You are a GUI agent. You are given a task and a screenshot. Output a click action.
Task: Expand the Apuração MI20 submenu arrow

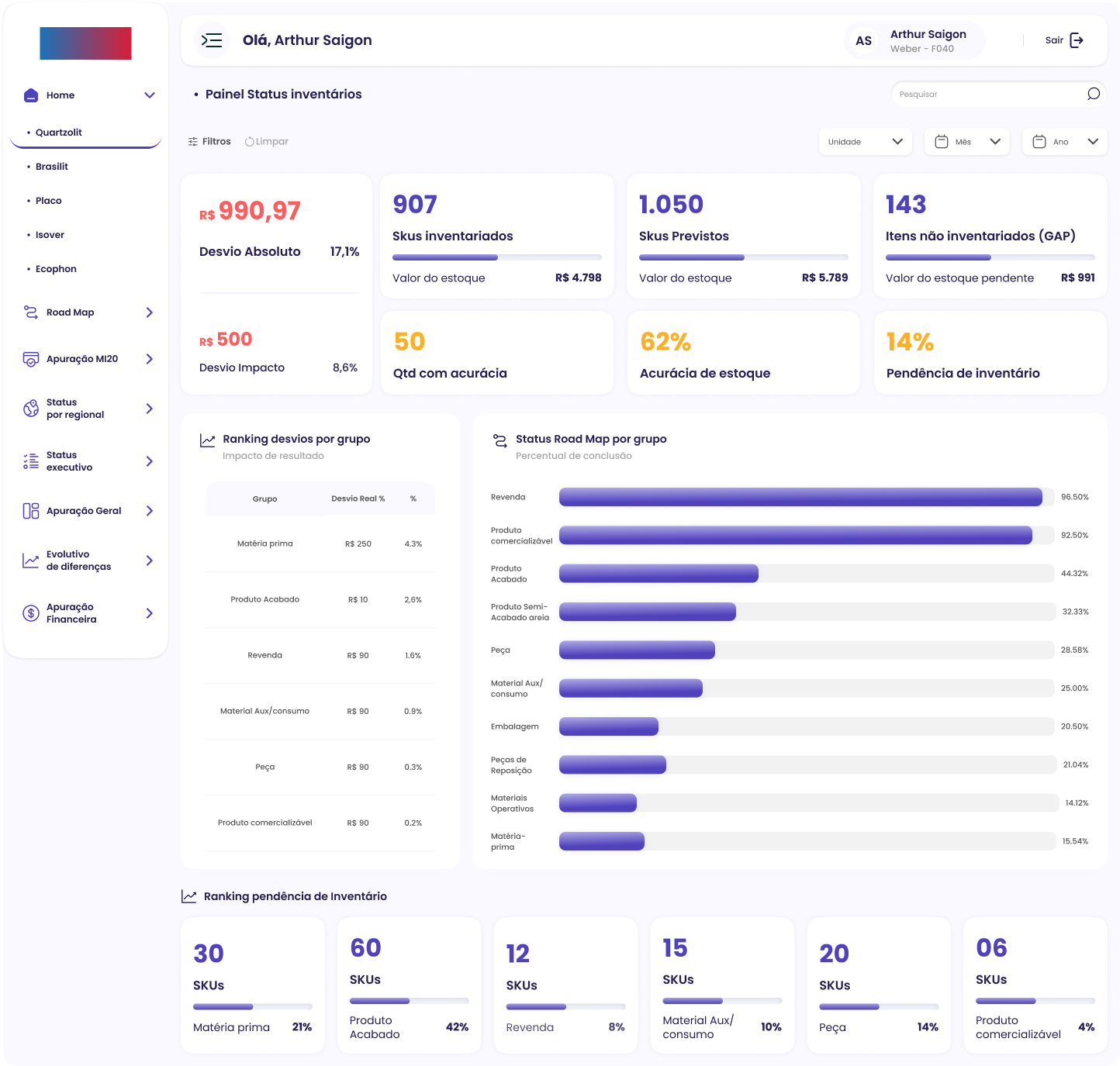[150, 359]
